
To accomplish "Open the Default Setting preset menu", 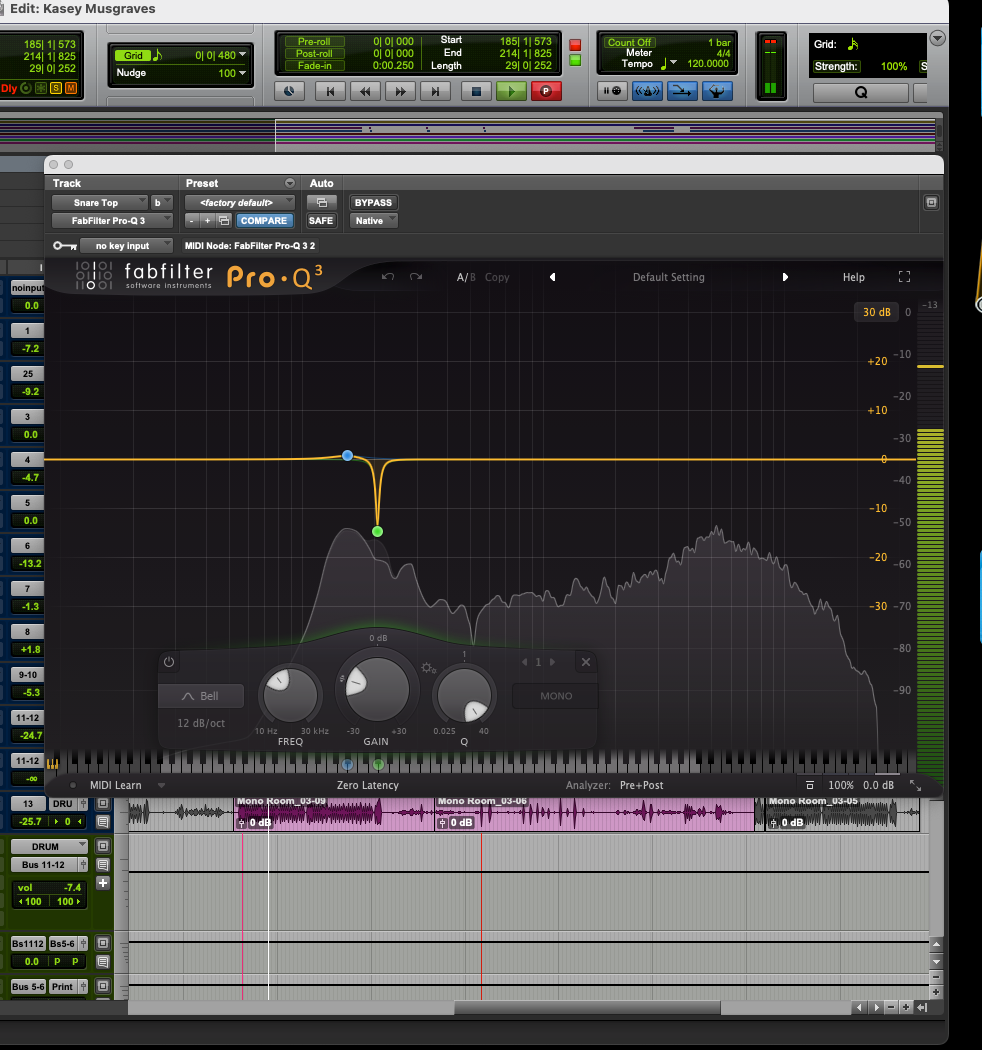I will (669, 277).
